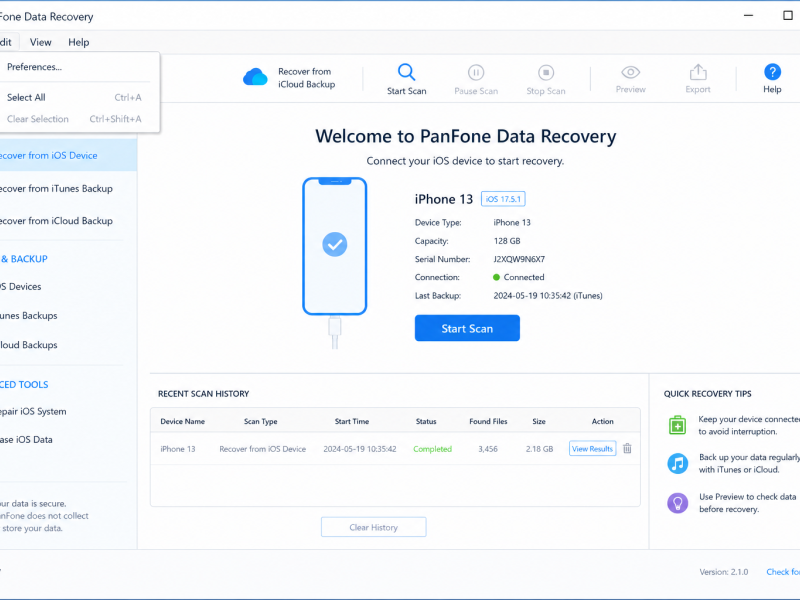Click the purple lightbulb tip icon
Screen dimensions: 800x600
coord(678,503)
